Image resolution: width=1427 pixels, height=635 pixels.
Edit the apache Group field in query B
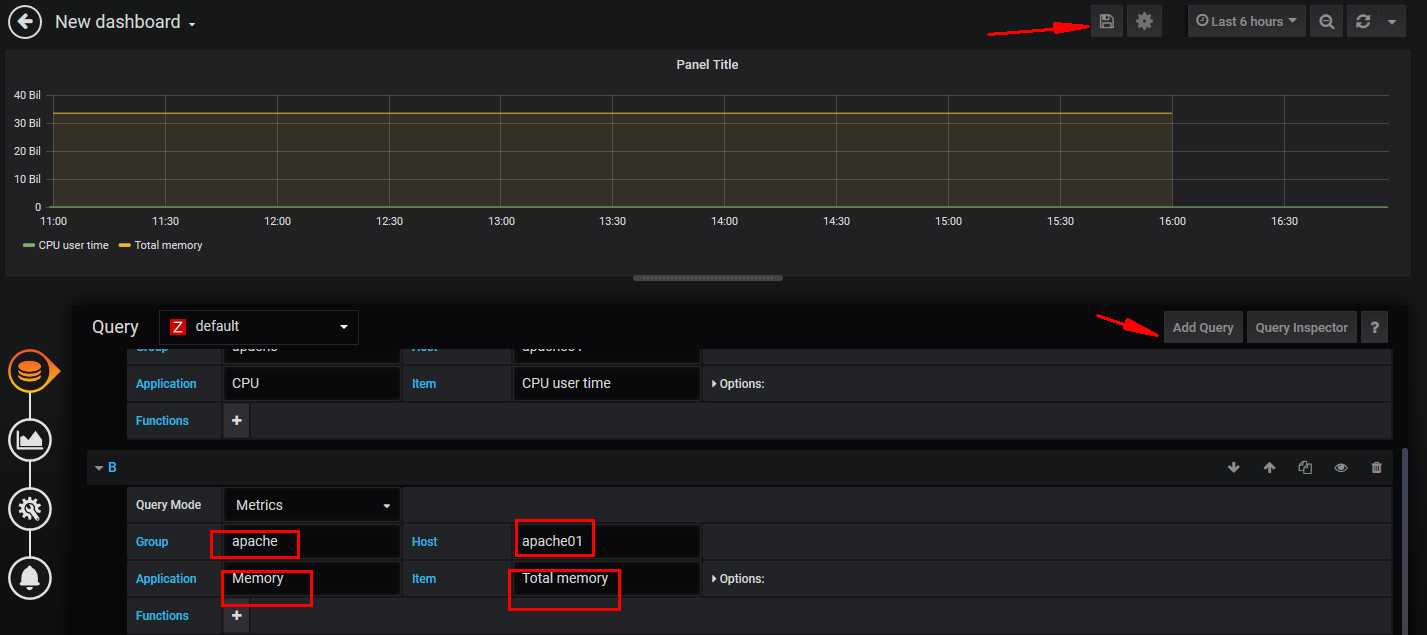(x=311, y=542)
